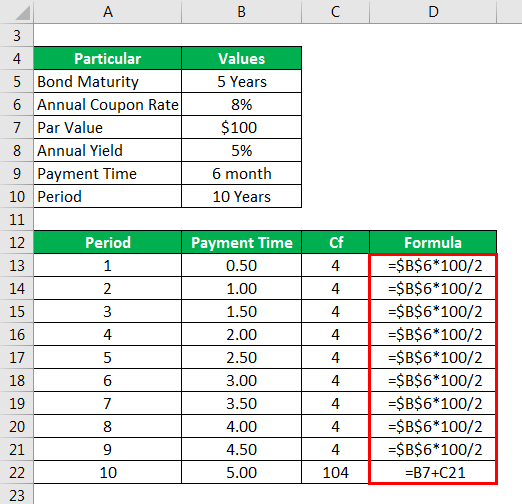Image resolution: width=522 pixels, height=504 pixels.
Task: Select payment time 2.50 cell
Action: pos(241,357)
